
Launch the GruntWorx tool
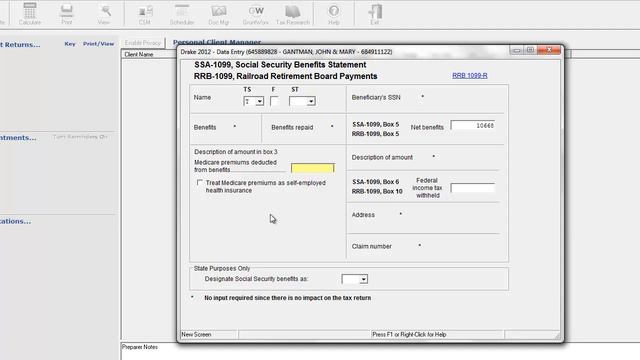tap(256, 14)
